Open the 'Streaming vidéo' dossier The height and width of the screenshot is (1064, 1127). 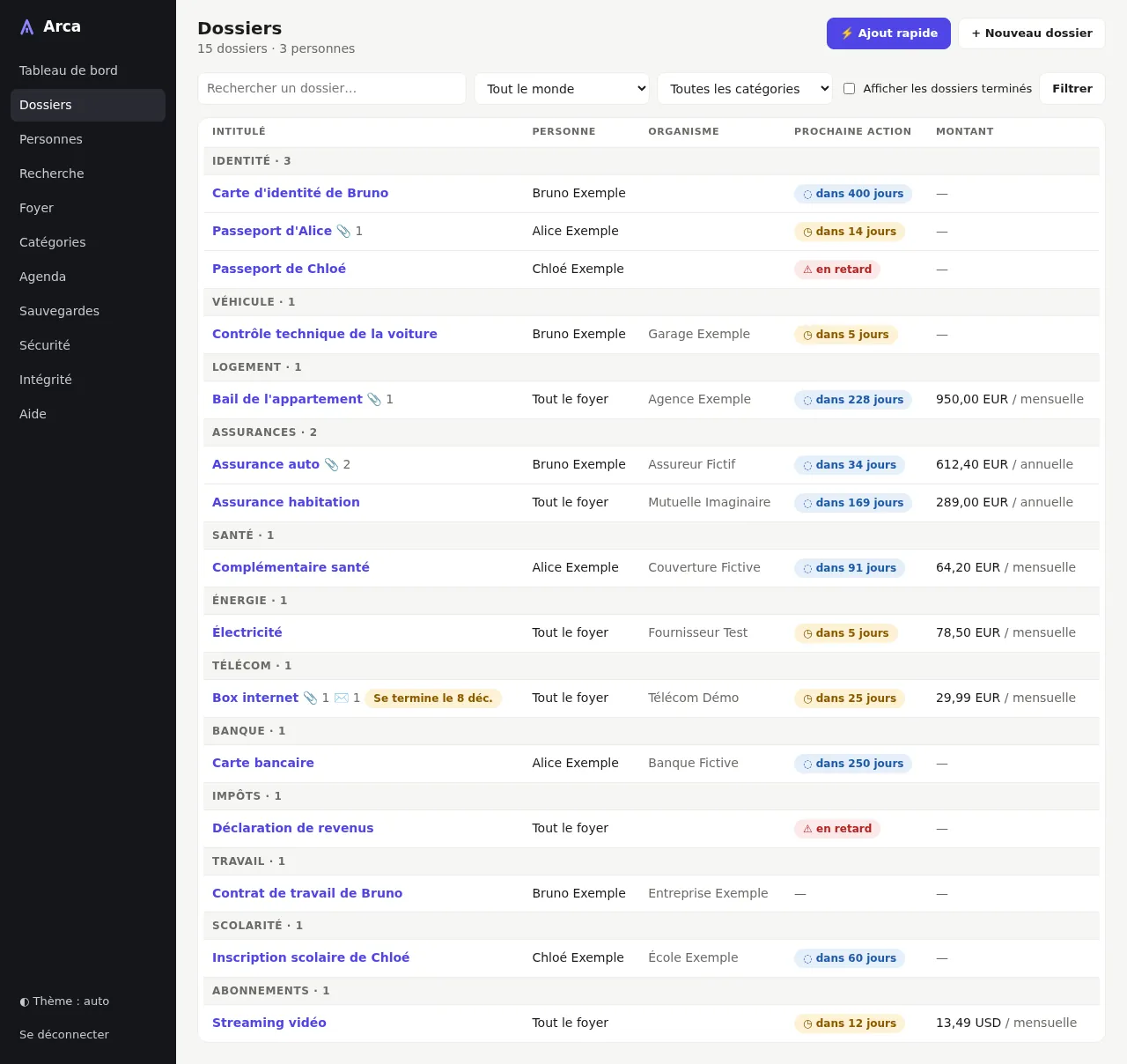pyautogui.click(x=269, y=1023)
